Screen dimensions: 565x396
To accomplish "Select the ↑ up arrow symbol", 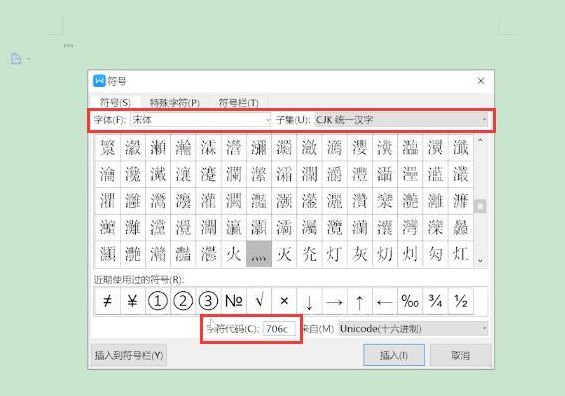I will click(x=360, y=301).
